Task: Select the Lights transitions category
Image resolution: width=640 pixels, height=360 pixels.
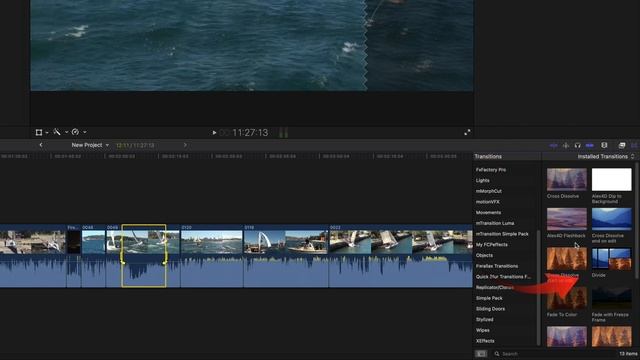Action: coord(482,180)
